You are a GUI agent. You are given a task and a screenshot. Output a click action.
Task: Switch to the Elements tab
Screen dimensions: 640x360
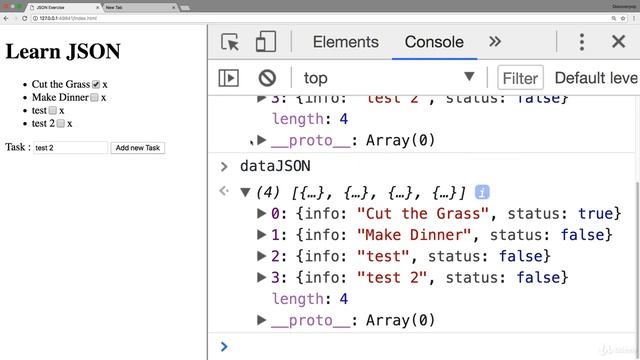pos(346,42)
